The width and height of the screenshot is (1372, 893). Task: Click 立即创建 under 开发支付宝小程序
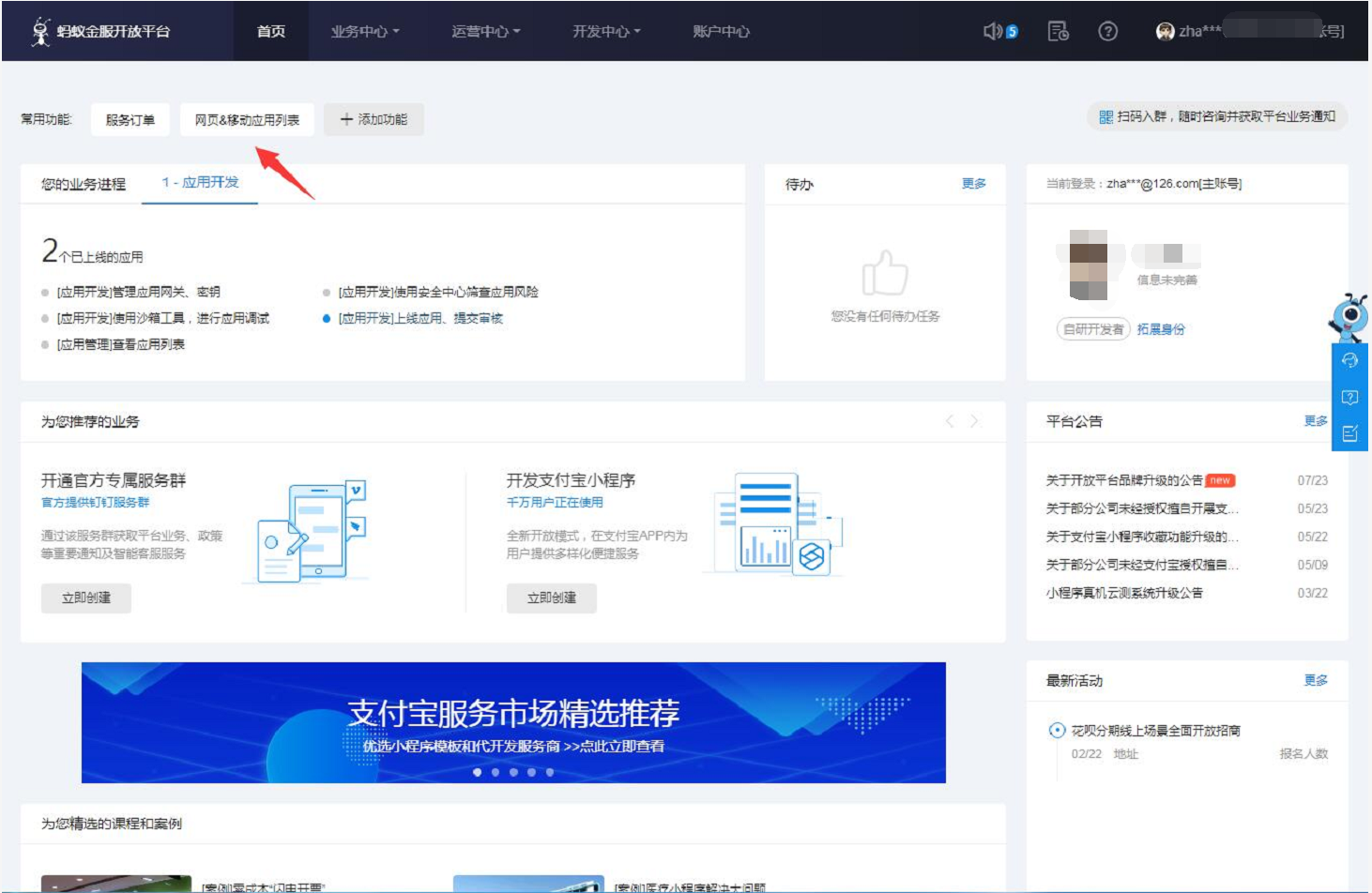[x=552, y=598]
